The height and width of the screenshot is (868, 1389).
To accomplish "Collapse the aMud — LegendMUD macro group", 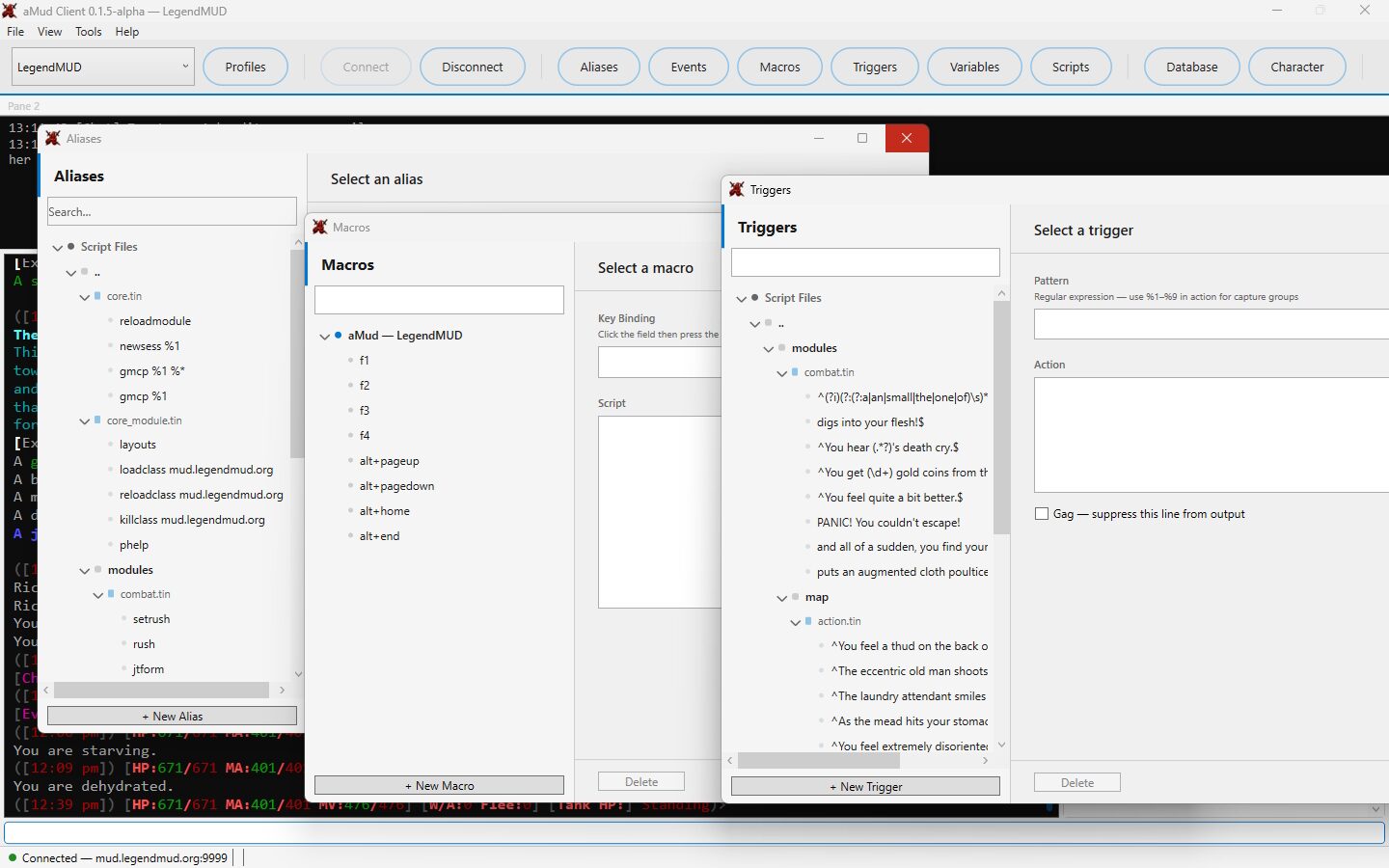I will (325, 337).
